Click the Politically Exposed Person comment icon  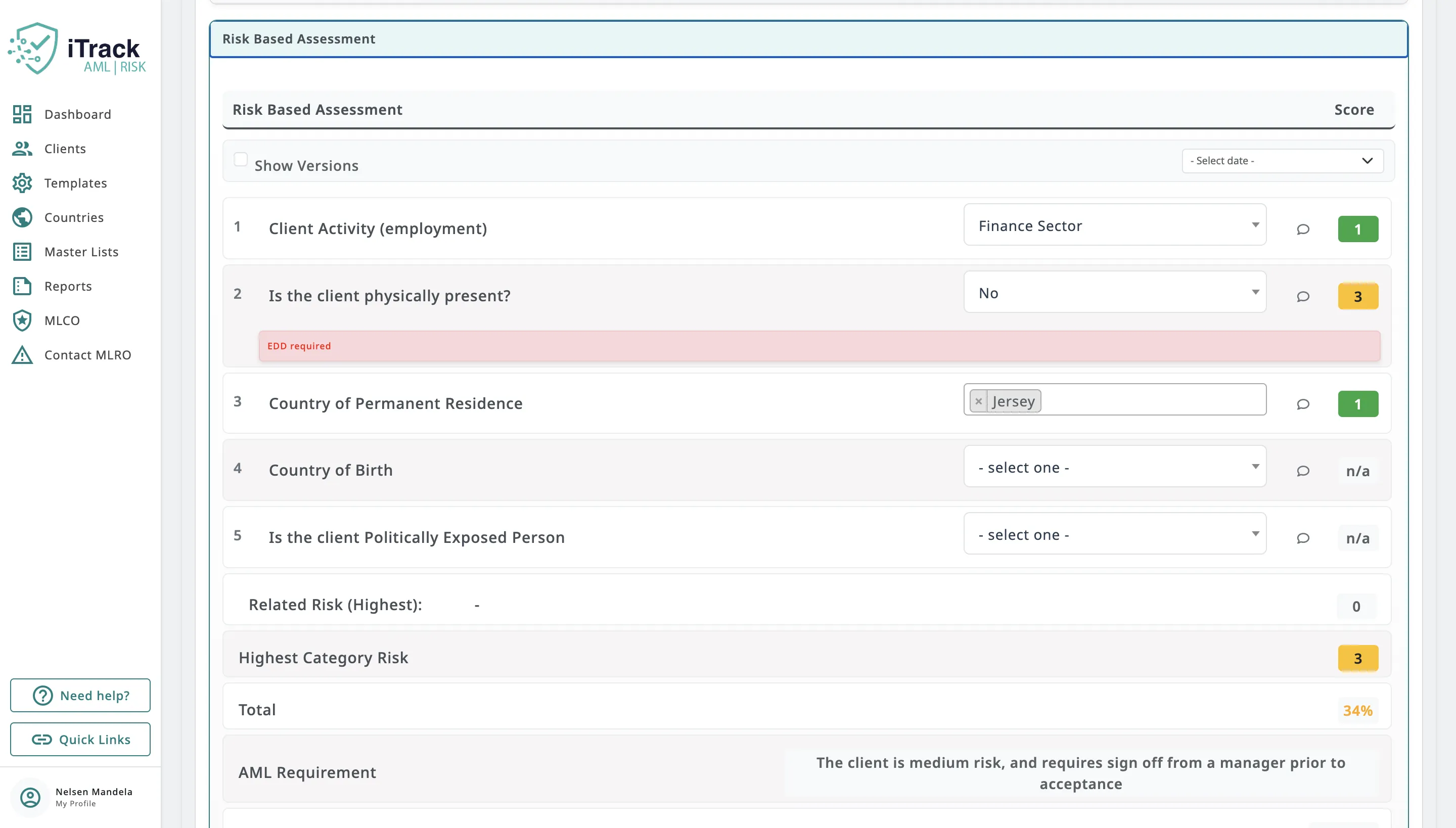tap(1303, 538)
